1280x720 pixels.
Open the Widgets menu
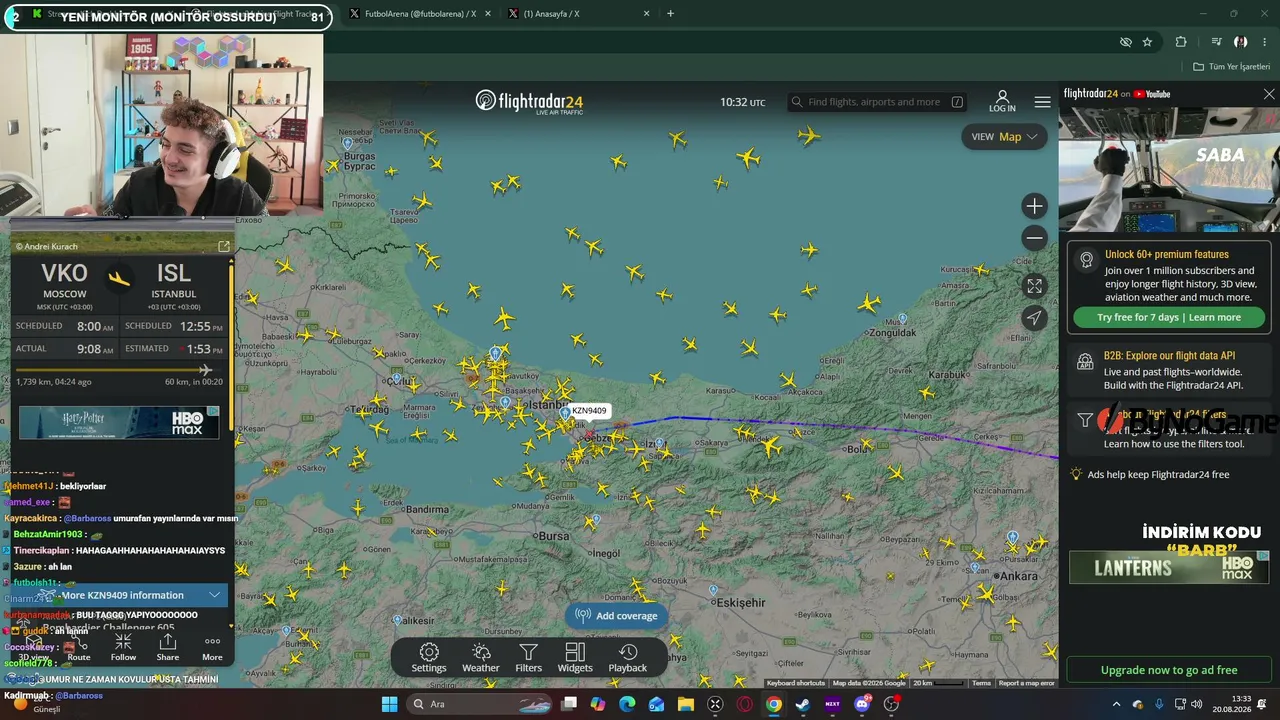click(x=575, y=658)
